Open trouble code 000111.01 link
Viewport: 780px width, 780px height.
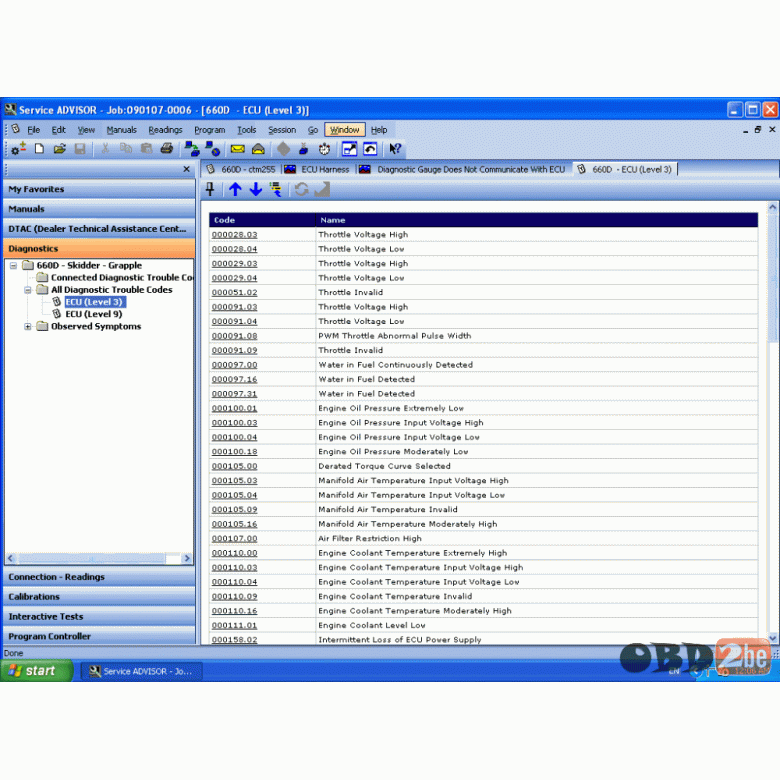pos(234,626)
